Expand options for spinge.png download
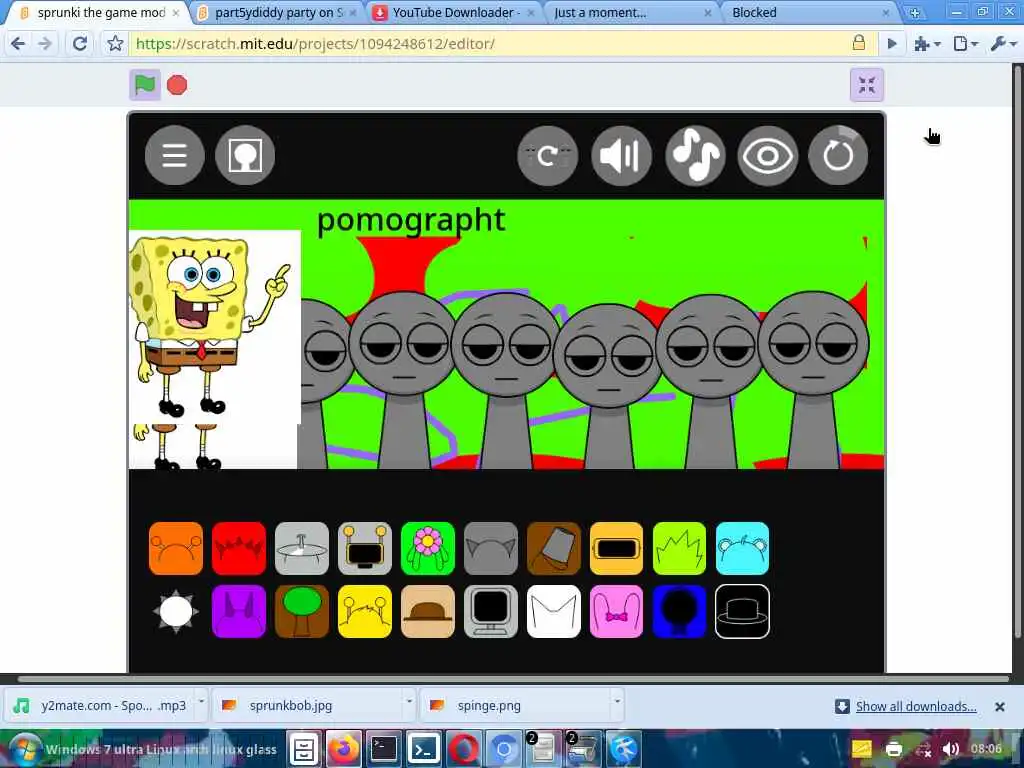Viewport: 1024px width, 768px height. click(x=616, y=702)
